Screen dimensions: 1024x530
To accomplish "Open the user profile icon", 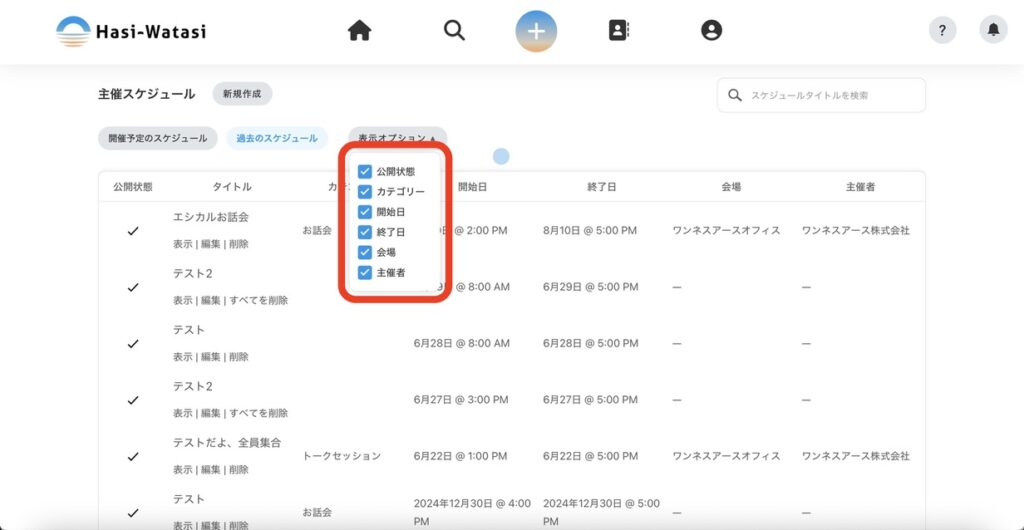I will 711,31.
